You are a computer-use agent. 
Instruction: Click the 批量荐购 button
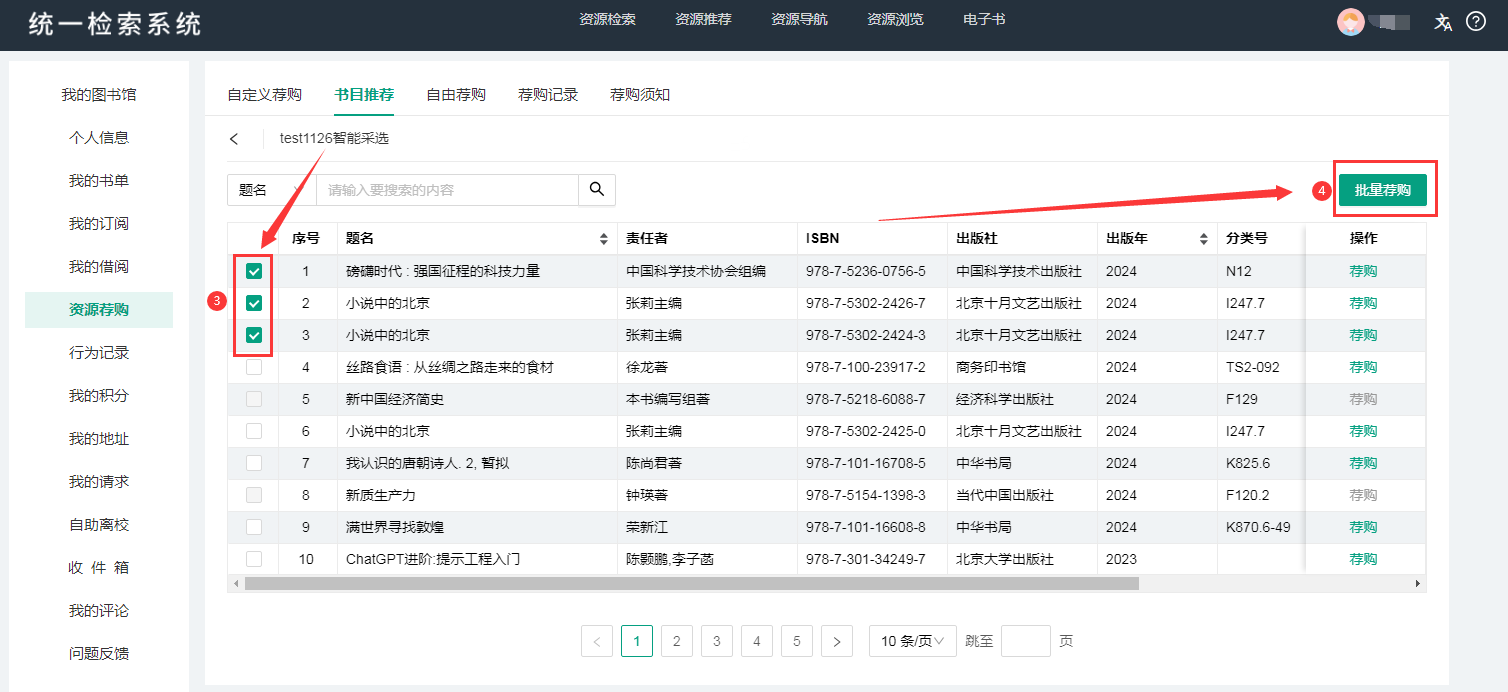click(x=1382, y=190)
